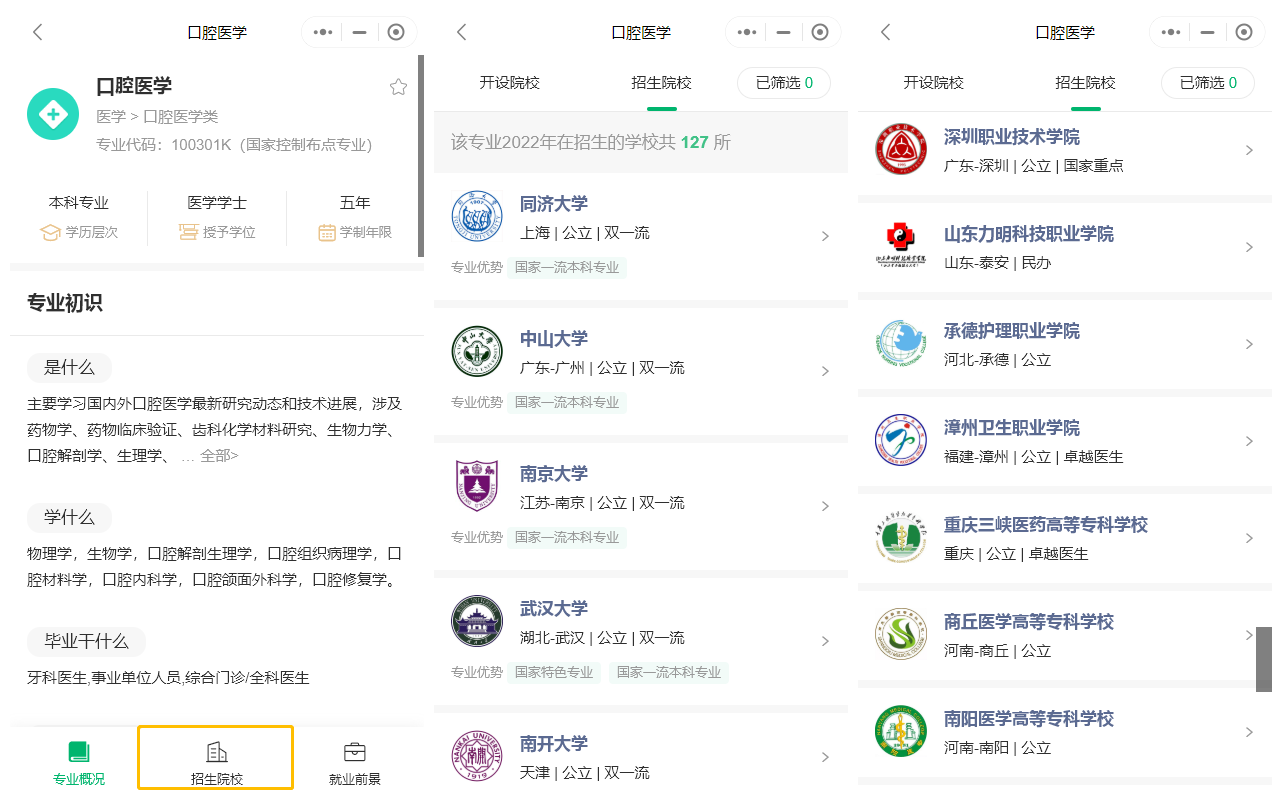
Task: Open middle panel three-dots menu
Action: pos(746,32)
